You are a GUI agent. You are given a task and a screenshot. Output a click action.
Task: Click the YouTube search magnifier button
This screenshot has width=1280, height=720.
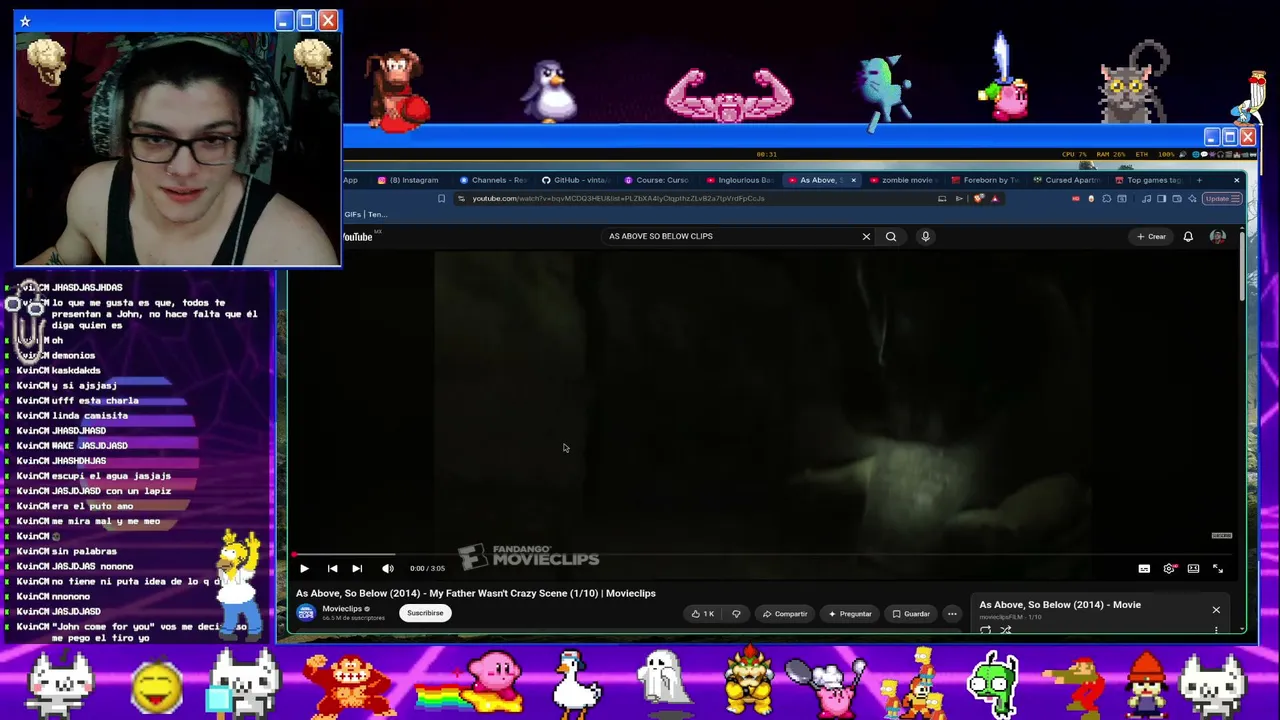(891, 237)
